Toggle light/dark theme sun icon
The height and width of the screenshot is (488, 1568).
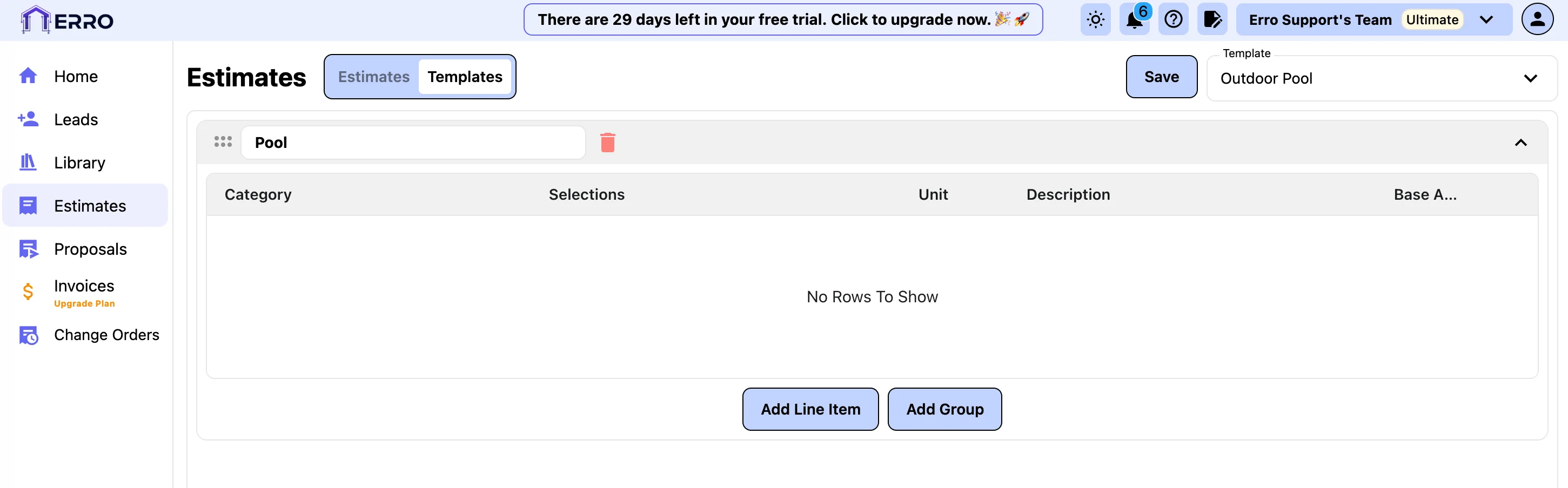(1095, 20)
